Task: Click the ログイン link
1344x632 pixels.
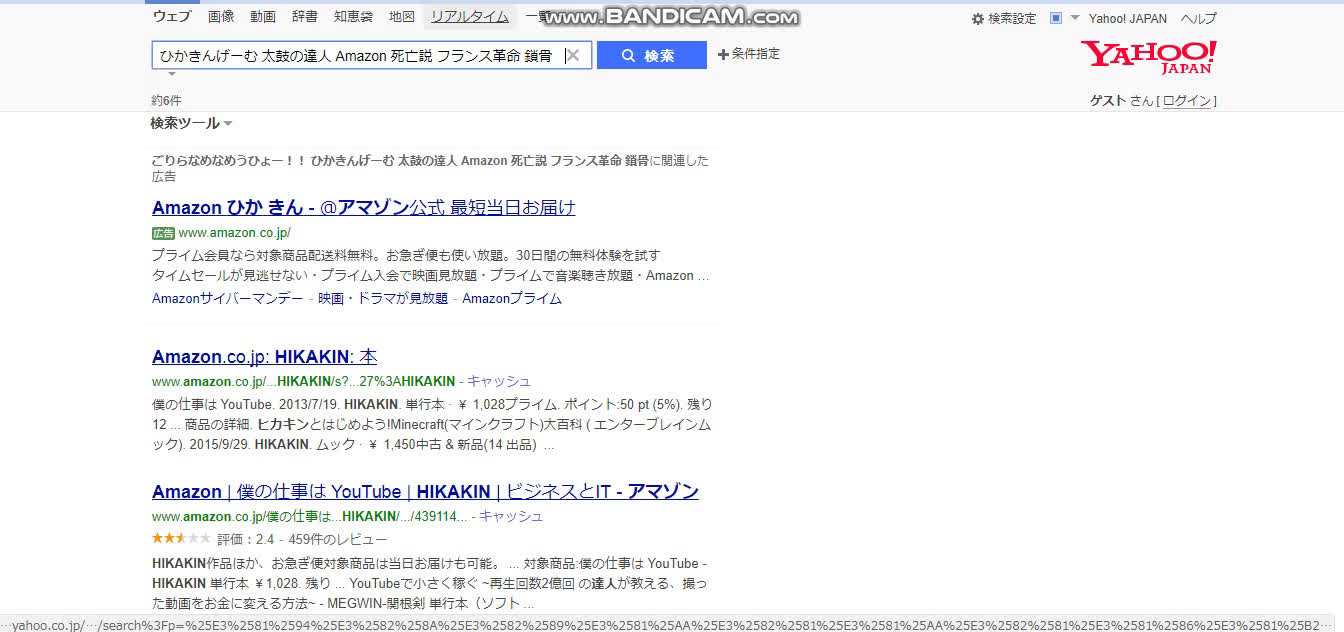Action: click(1188, 101)
